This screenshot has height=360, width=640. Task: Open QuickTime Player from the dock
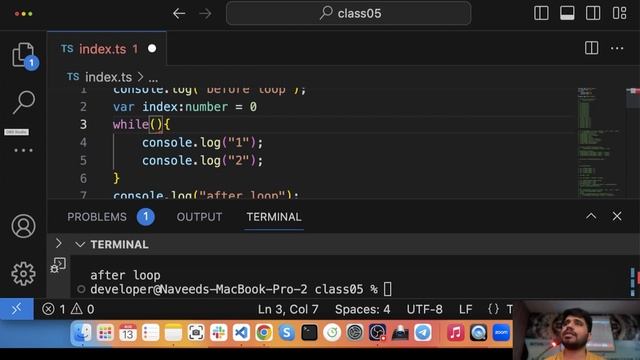pos(478,333)
